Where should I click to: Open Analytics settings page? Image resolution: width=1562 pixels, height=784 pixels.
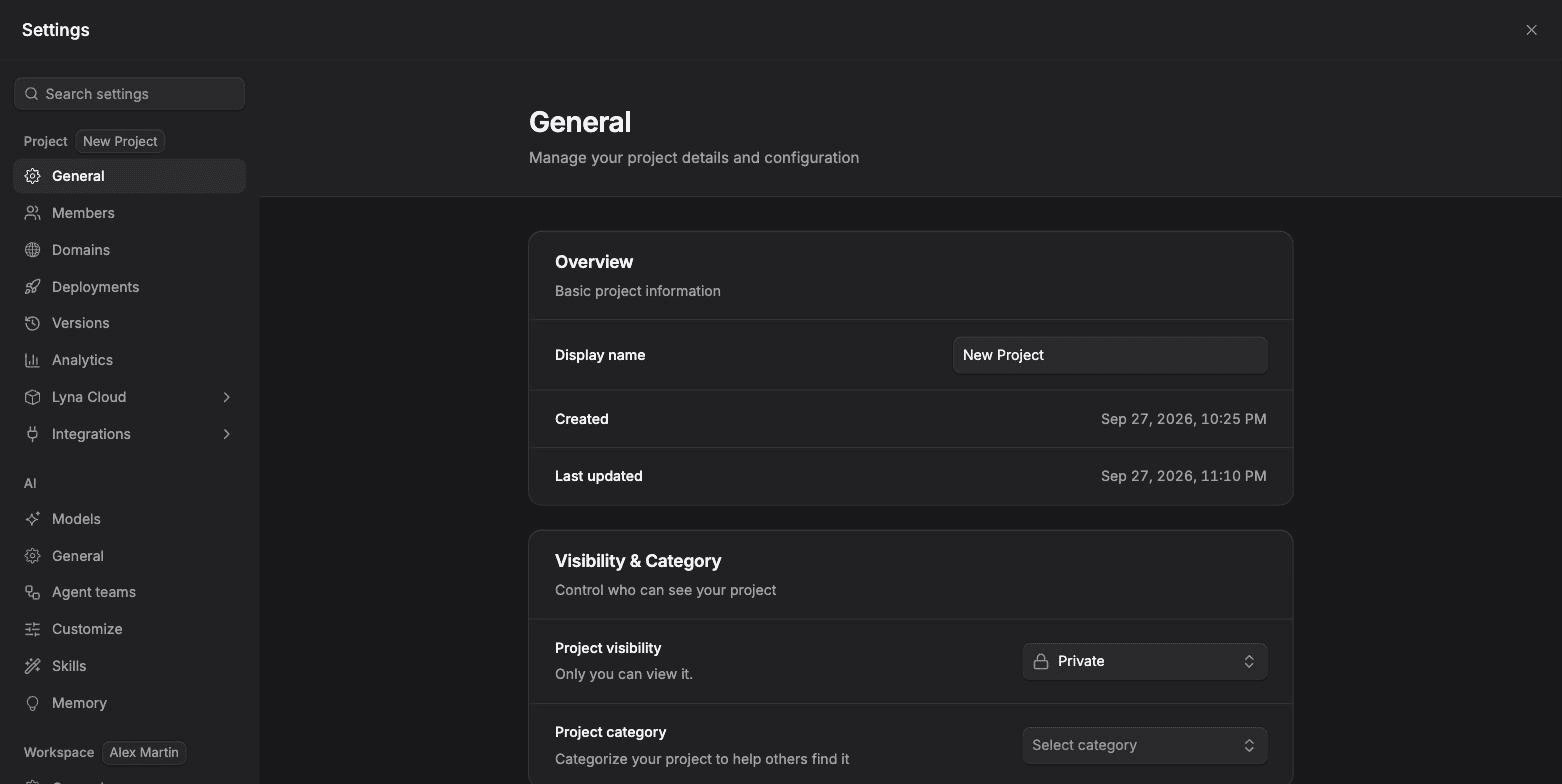tap(130, 360)
